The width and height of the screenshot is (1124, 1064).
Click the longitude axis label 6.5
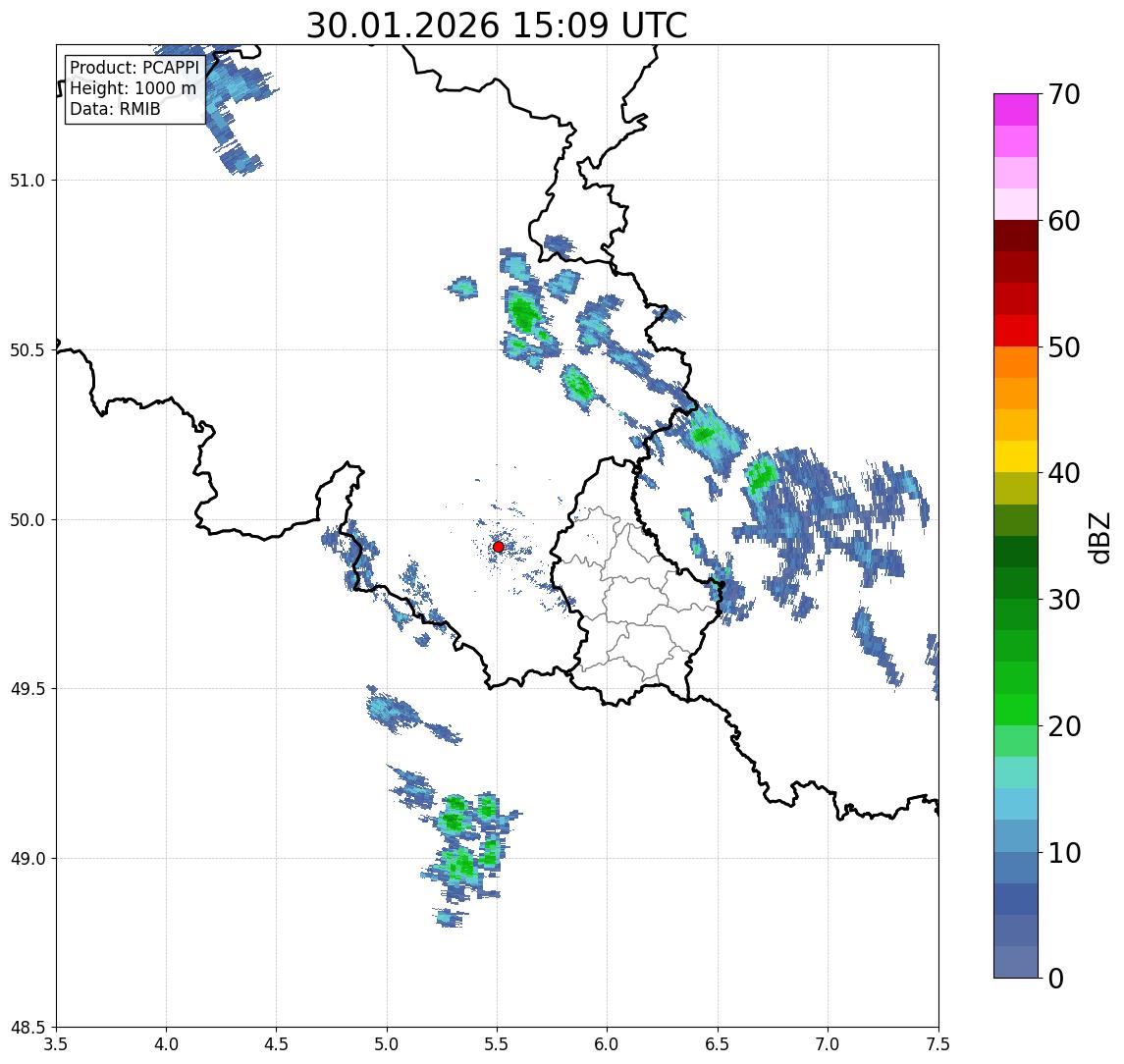click(x=718, y=1044)
